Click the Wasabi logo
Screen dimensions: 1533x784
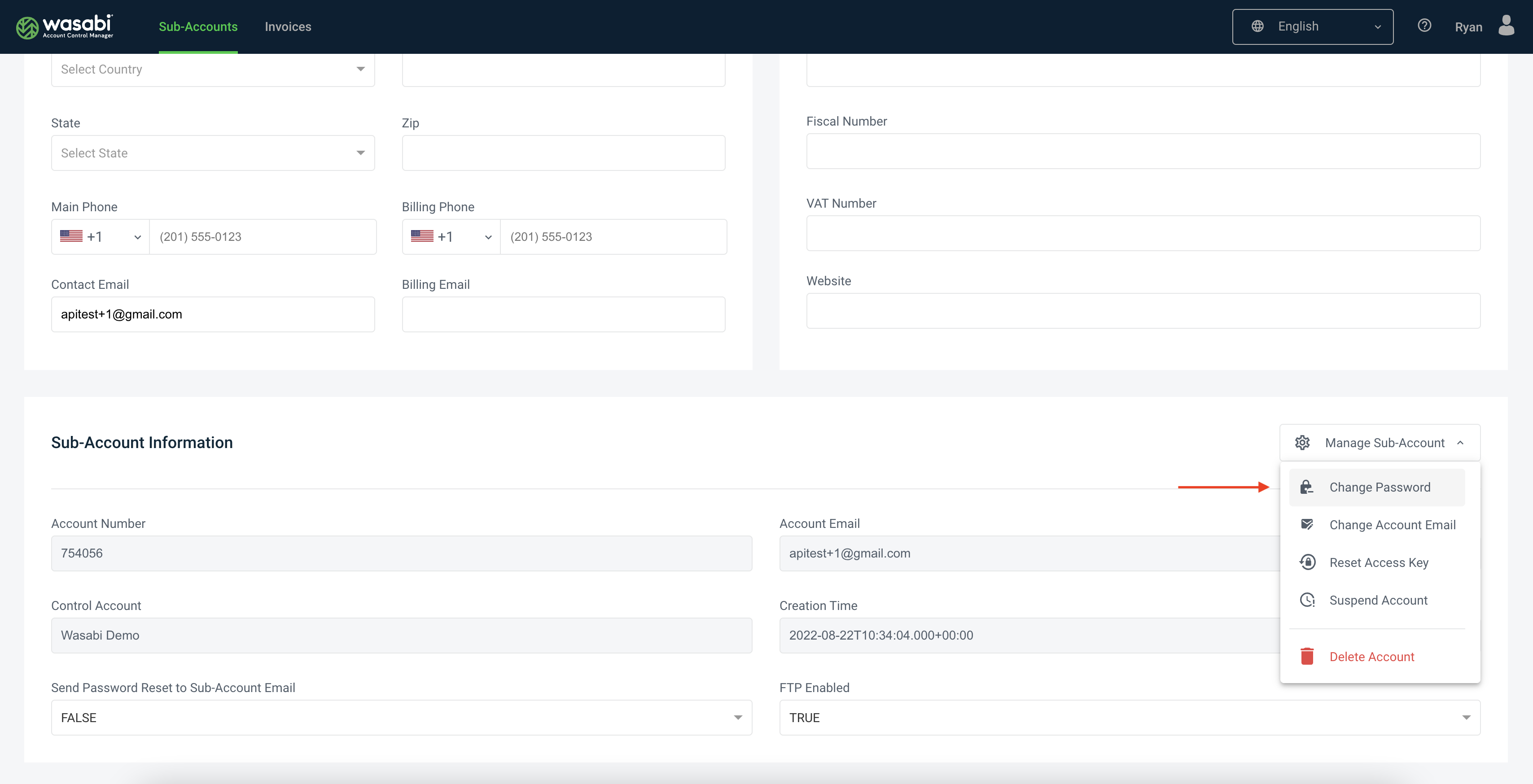click(64, 27)
